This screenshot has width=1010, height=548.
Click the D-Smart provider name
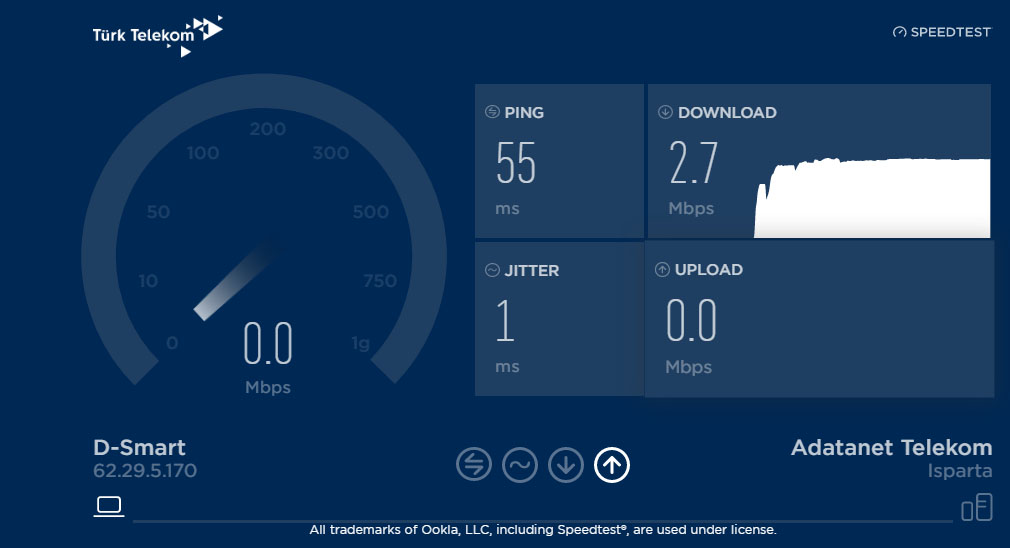139,447
